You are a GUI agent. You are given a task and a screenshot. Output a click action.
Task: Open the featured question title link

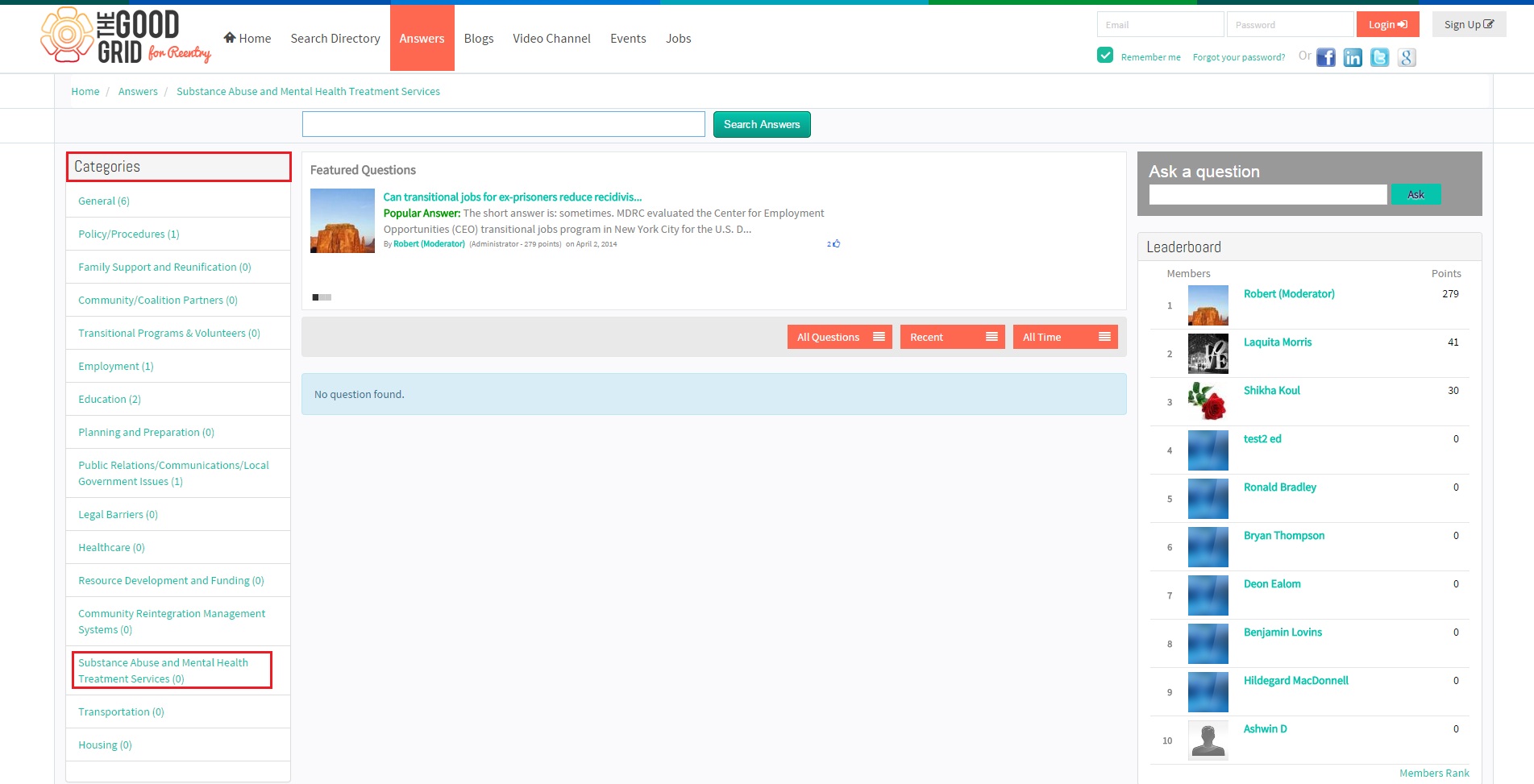click(513, 197)
